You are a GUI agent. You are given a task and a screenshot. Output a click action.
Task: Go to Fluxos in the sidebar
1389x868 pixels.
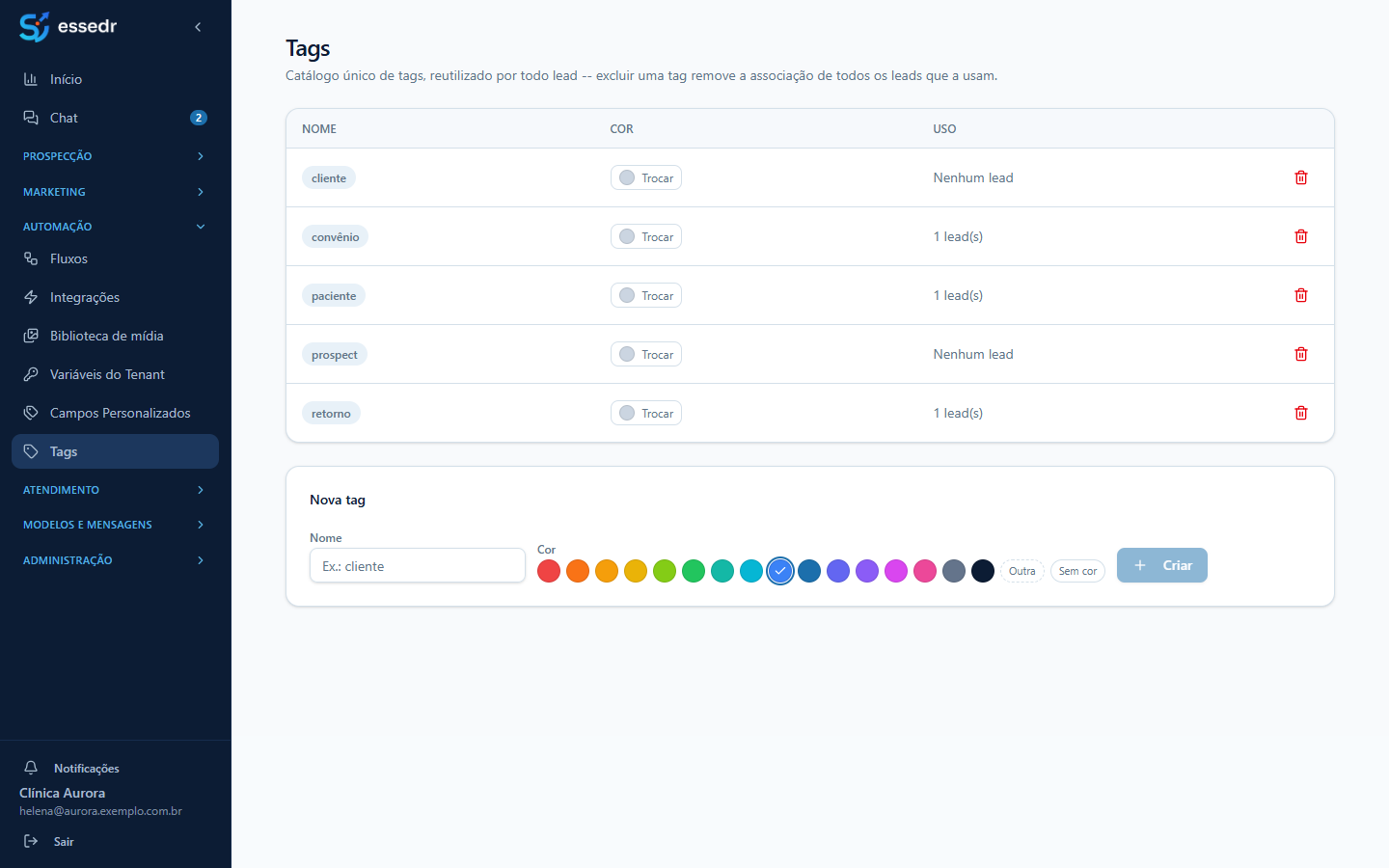tap(115, 258)
